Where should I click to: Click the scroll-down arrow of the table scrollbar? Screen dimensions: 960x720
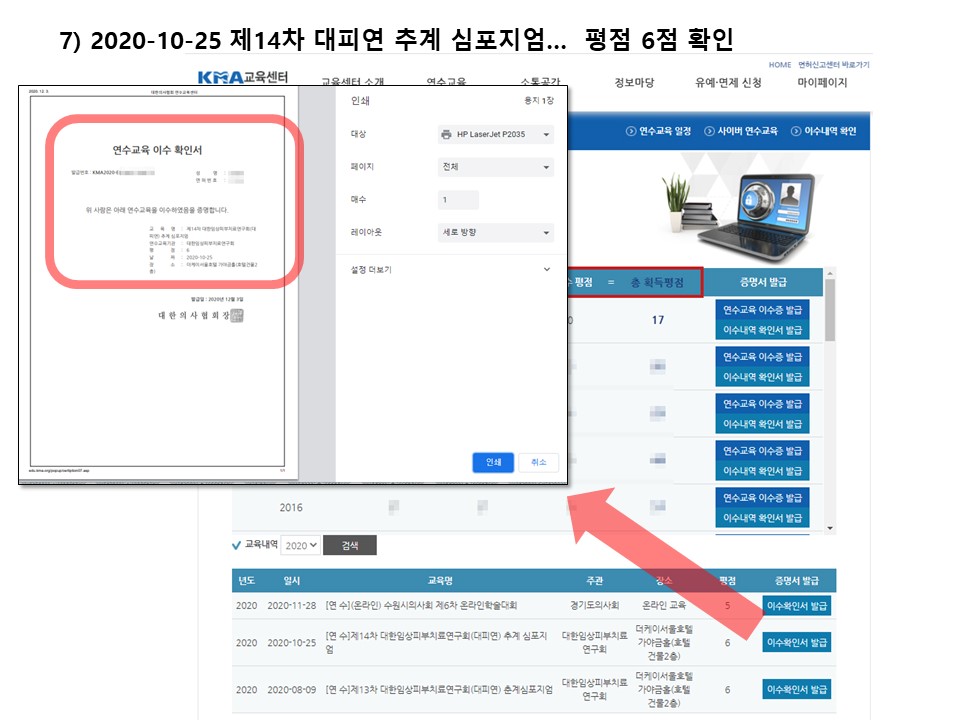tap(829, 527)
